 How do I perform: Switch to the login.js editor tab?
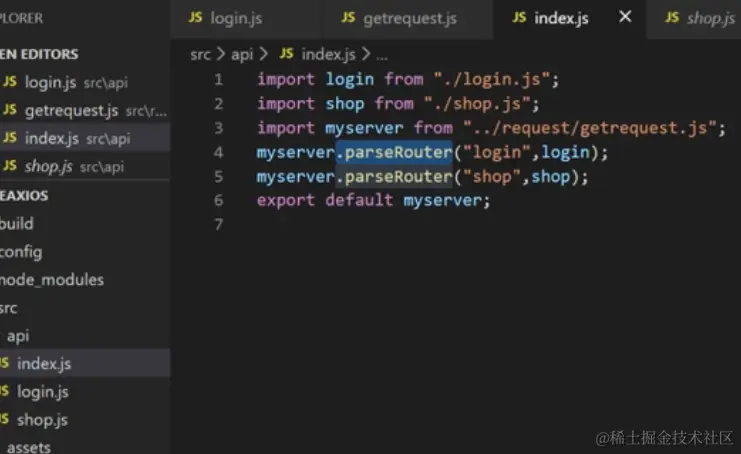click(x=246, y=18)
